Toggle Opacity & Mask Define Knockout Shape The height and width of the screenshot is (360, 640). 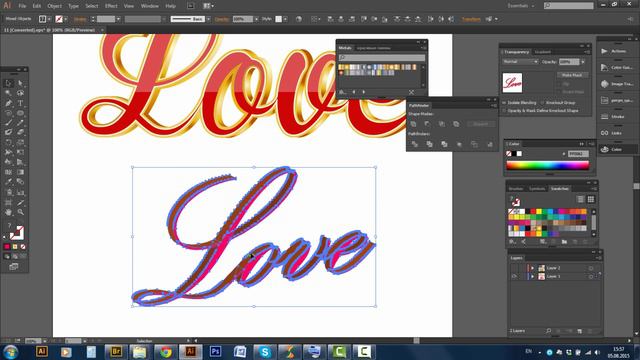pyautogui.click(x=505, y=111)
